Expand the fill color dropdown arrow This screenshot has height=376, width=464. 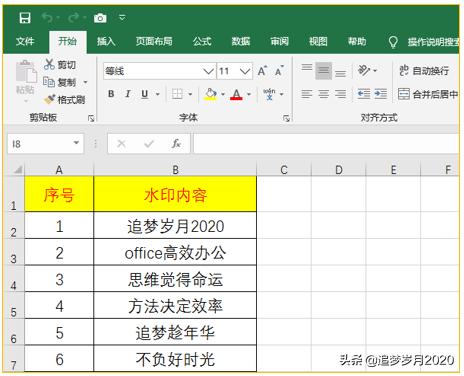coord(223,94)
